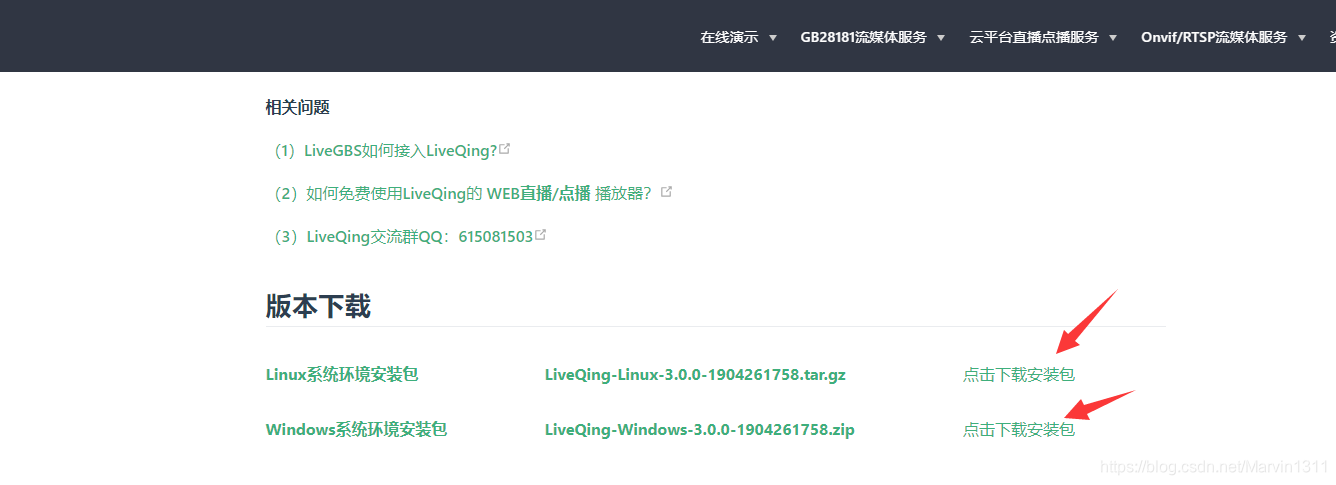
Task: Click 点击下载安装包 in the Linux row
Action: pos(1019,375)
